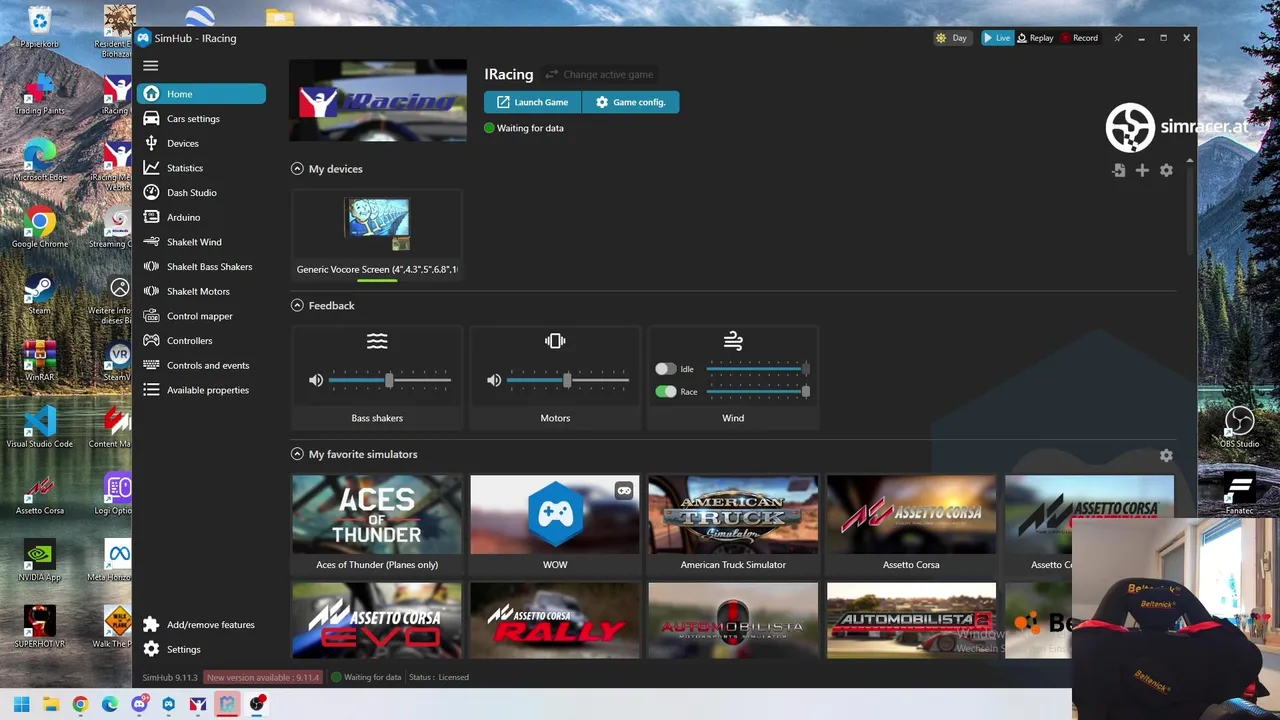Select Arduino in the sidebar
This screenshot has width=1280, height=720.
[x=202, y=217]
